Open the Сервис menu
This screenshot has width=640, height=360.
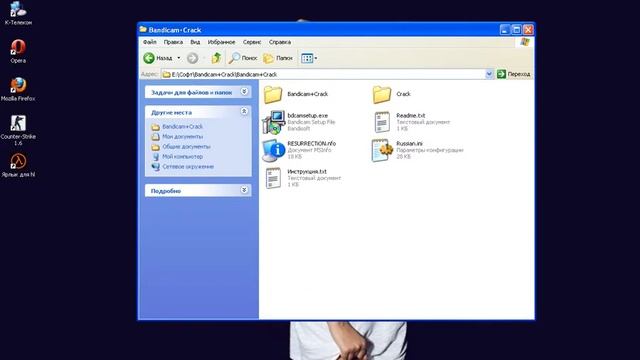click(252, 42)
